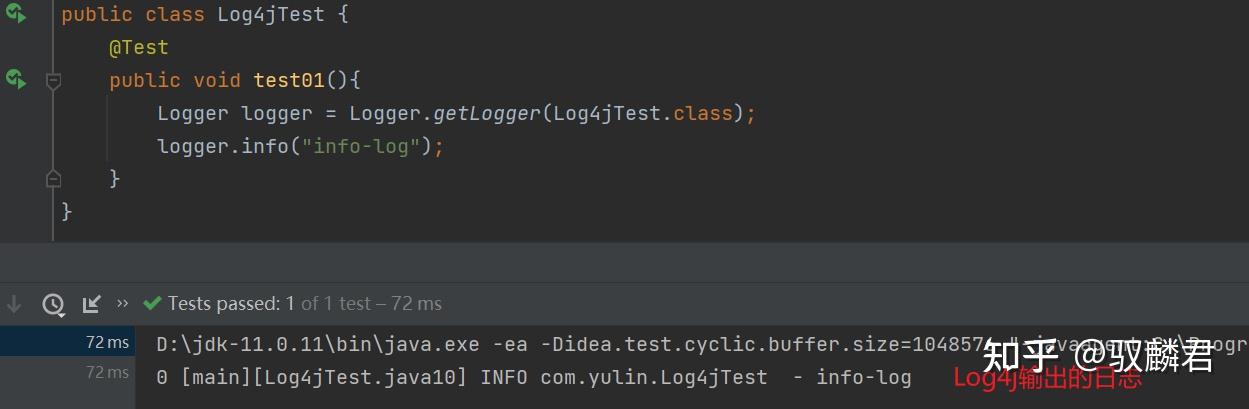Click the "info-log" string literal
The height and width of the screenshot is (409, 1249).
click(x=360, y=146)
